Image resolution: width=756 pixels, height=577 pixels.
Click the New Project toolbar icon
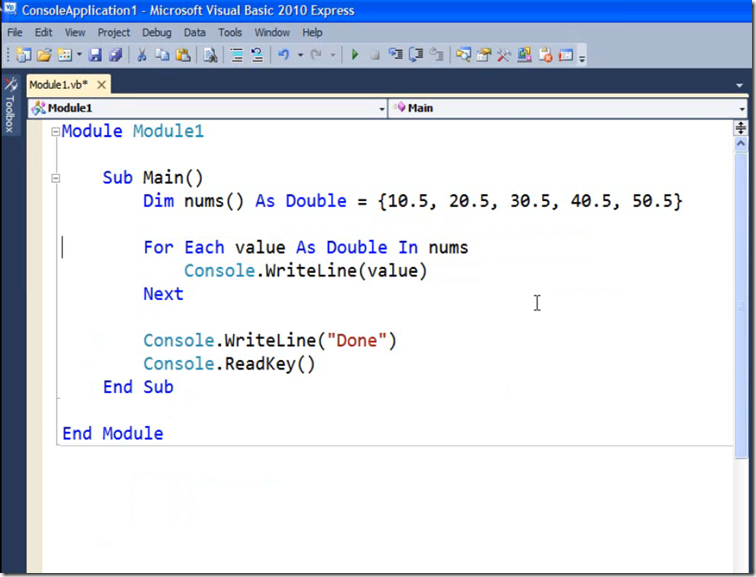pos(23,55)
